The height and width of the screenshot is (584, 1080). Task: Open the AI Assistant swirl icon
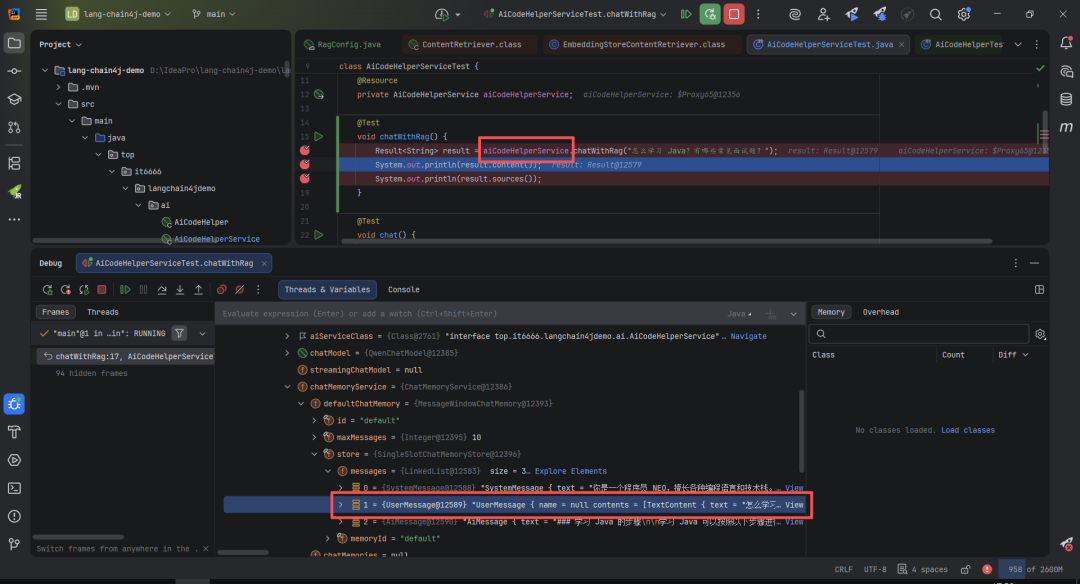pos(795,14)
